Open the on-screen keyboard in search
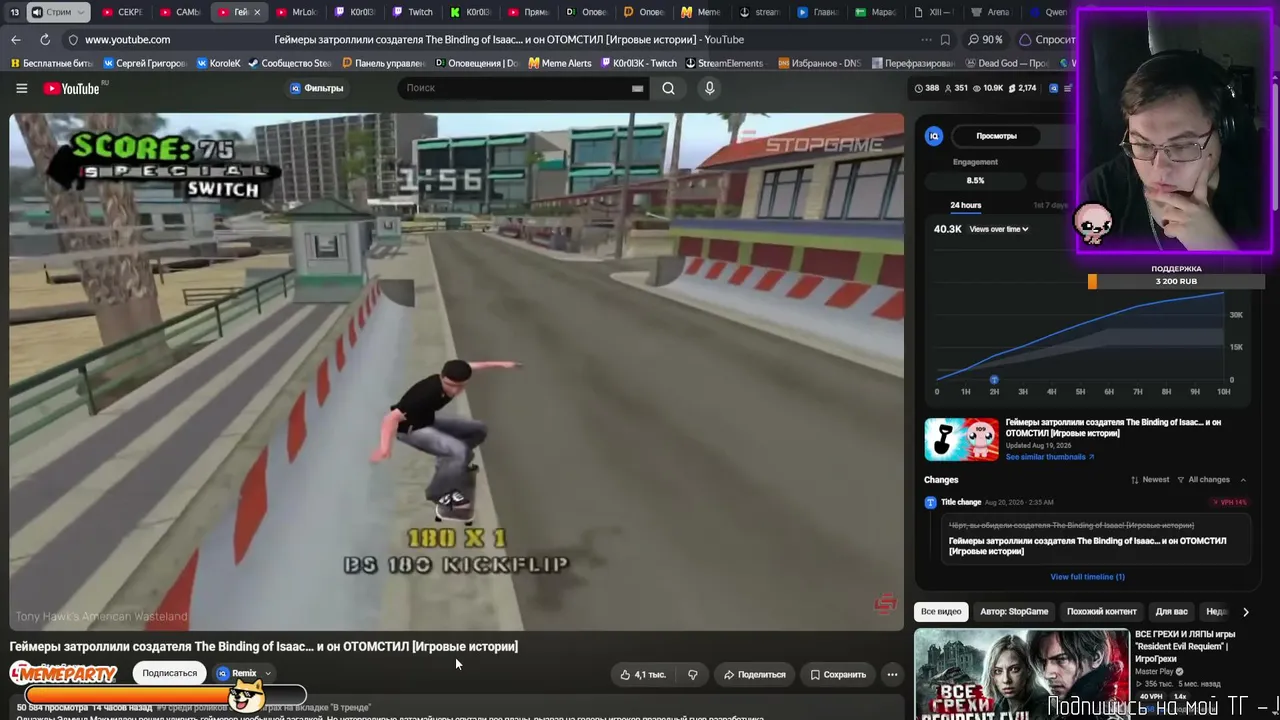This screenshot has width=1280, height=720. pos(637,88)
